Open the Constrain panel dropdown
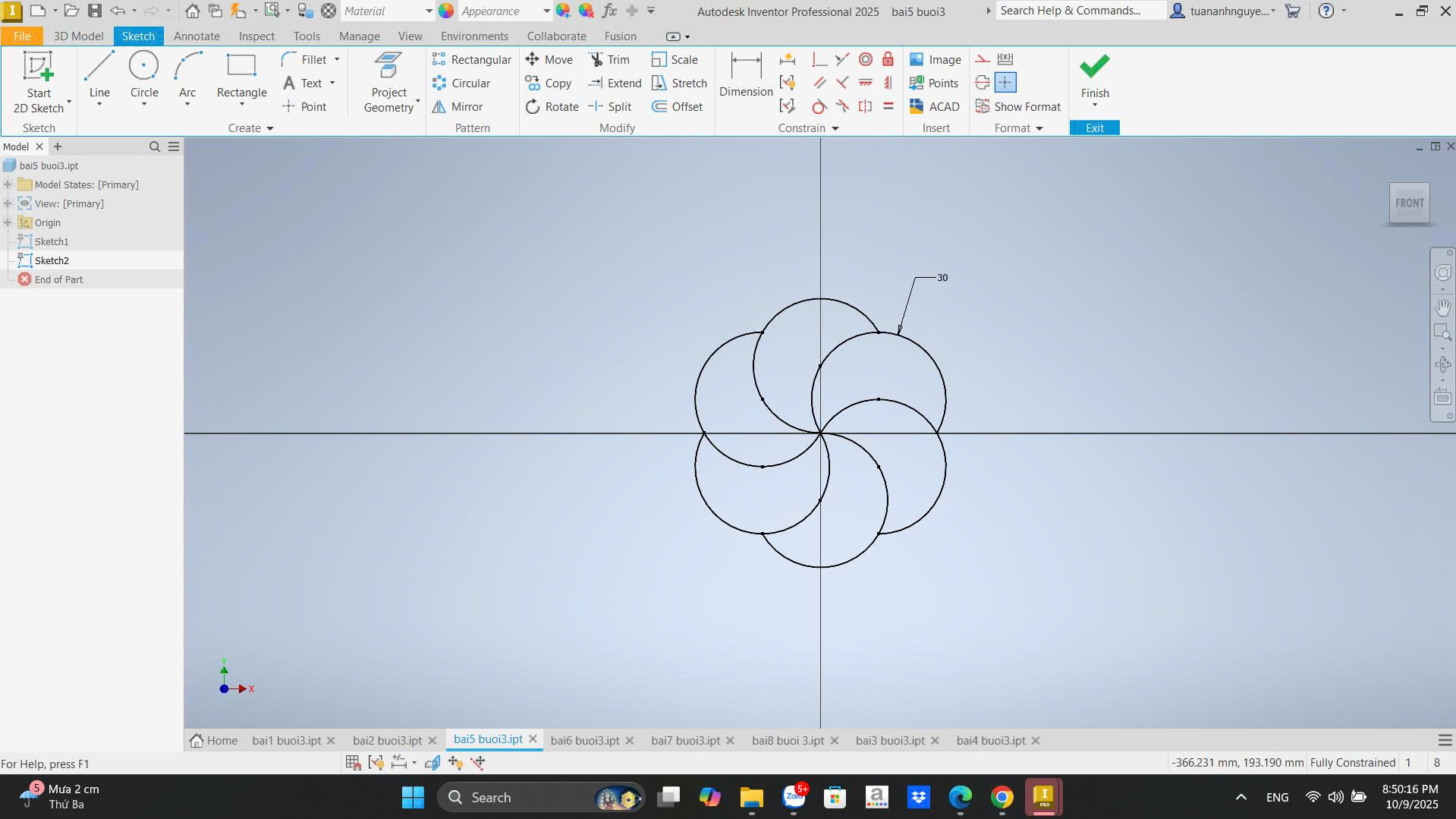Viewport: 1456px width, 819px height. click(835, 128)
